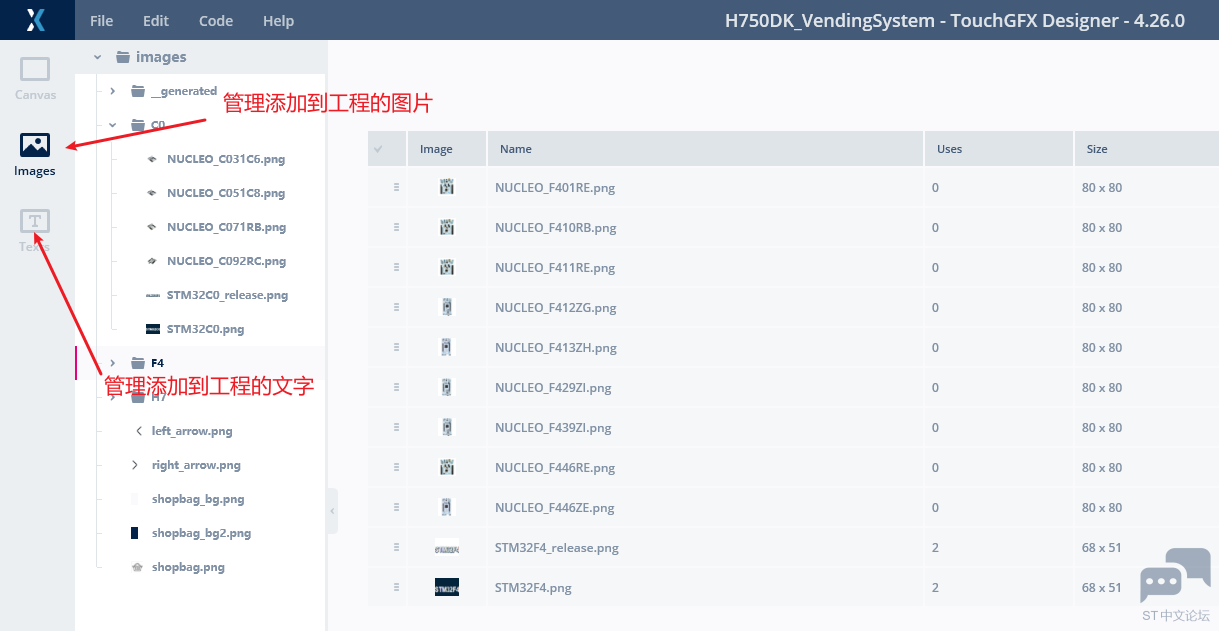This screenshot has height=631, width=1219.
Task: Open the Images manager tab
Action: (x=35, y=155)
